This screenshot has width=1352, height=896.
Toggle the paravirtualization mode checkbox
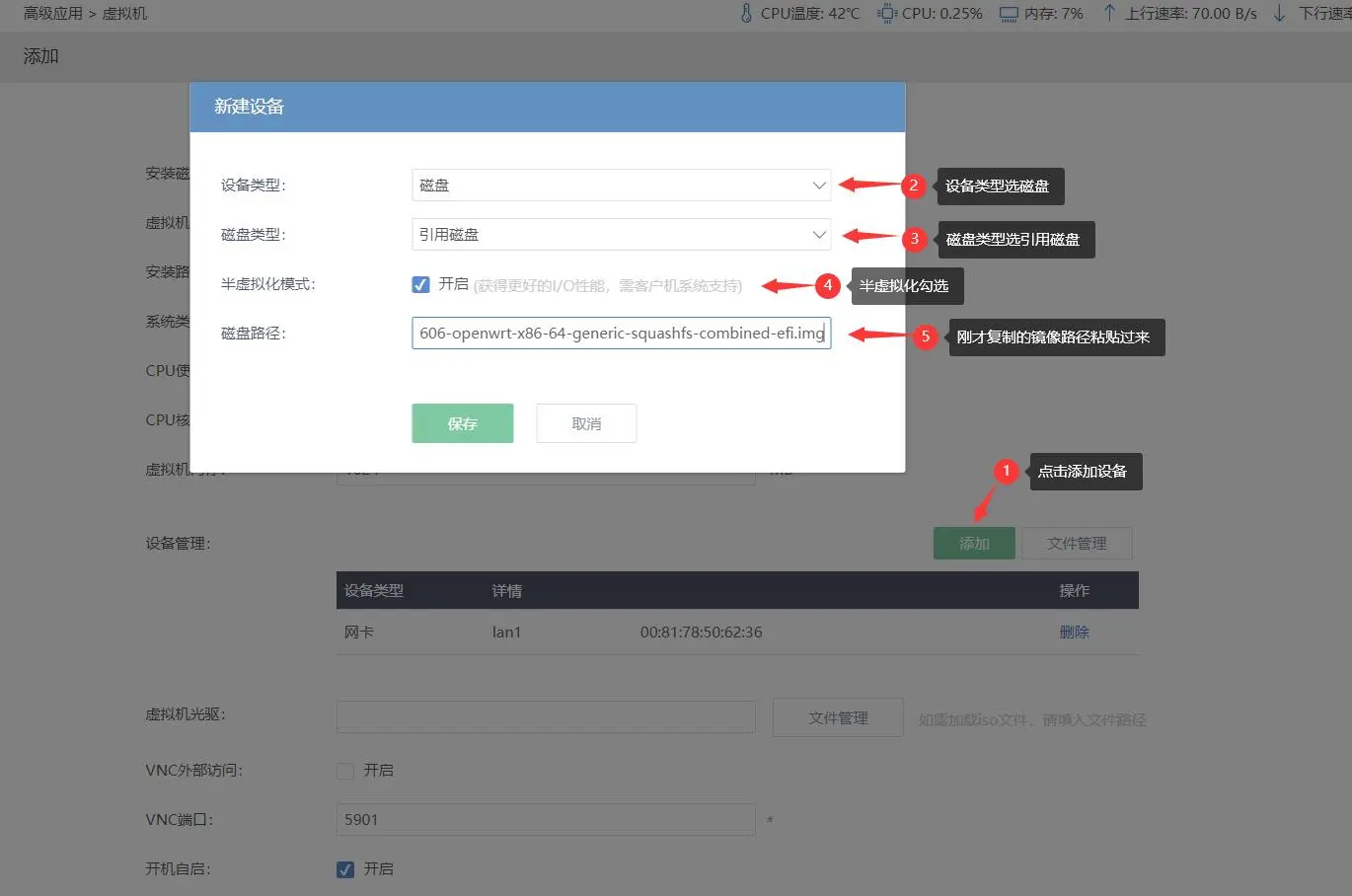pyautogui.click(x=421, y=284)
